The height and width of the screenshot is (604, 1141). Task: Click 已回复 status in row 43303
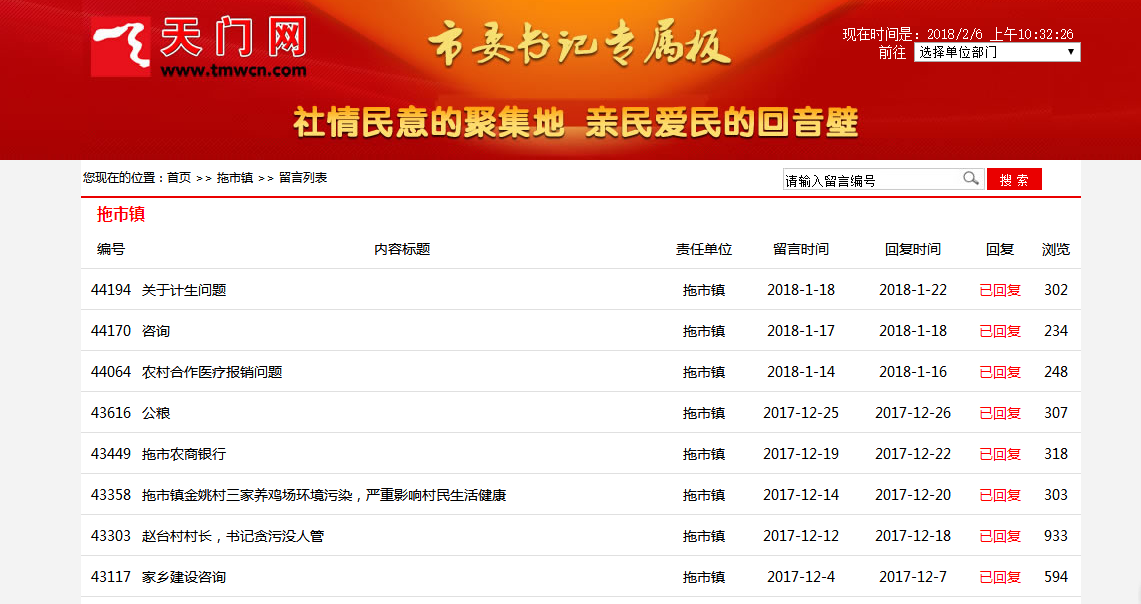point(1000,536)
